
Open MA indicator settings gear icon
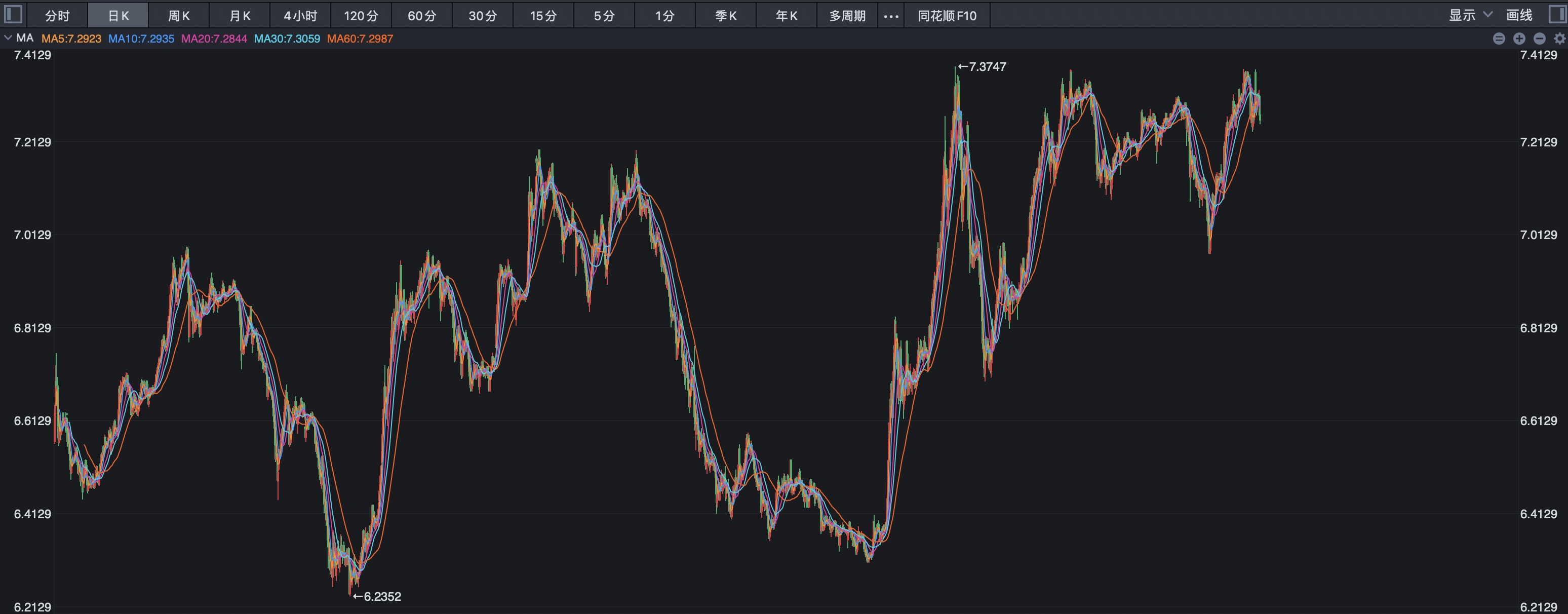[x=1559, y=39]
